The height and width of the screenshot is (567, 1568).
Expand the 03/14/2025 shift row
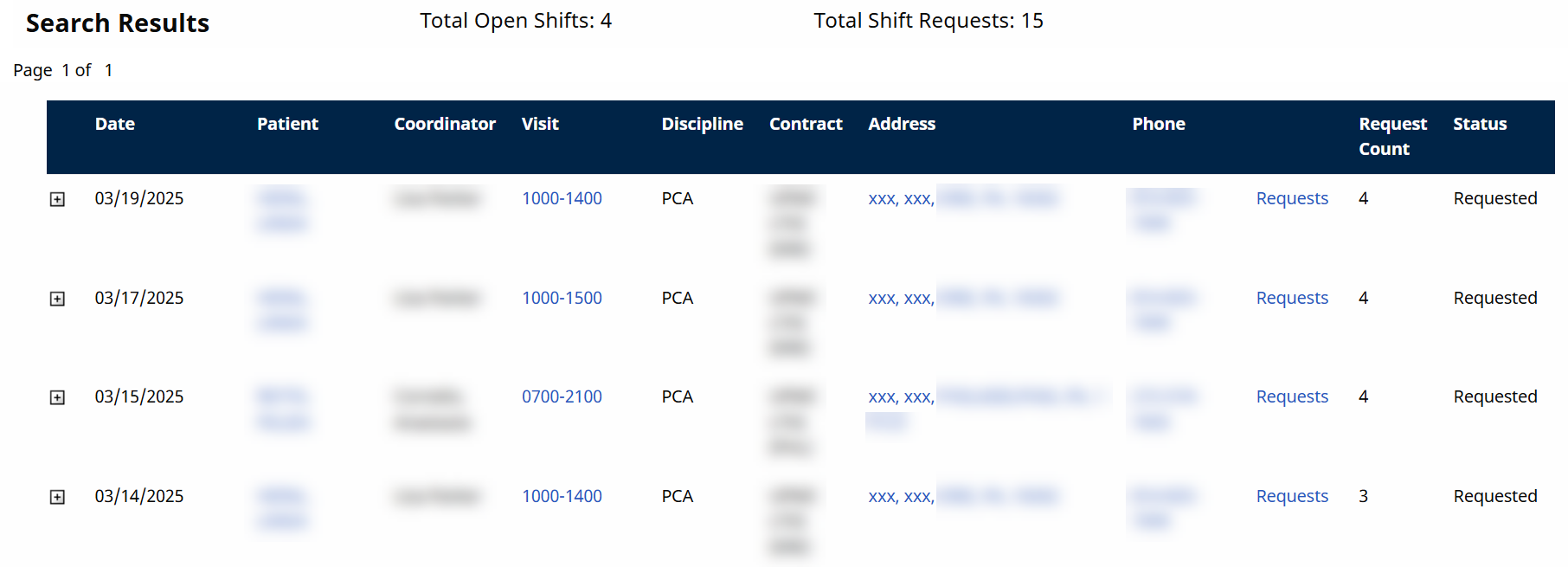point(57,497)
